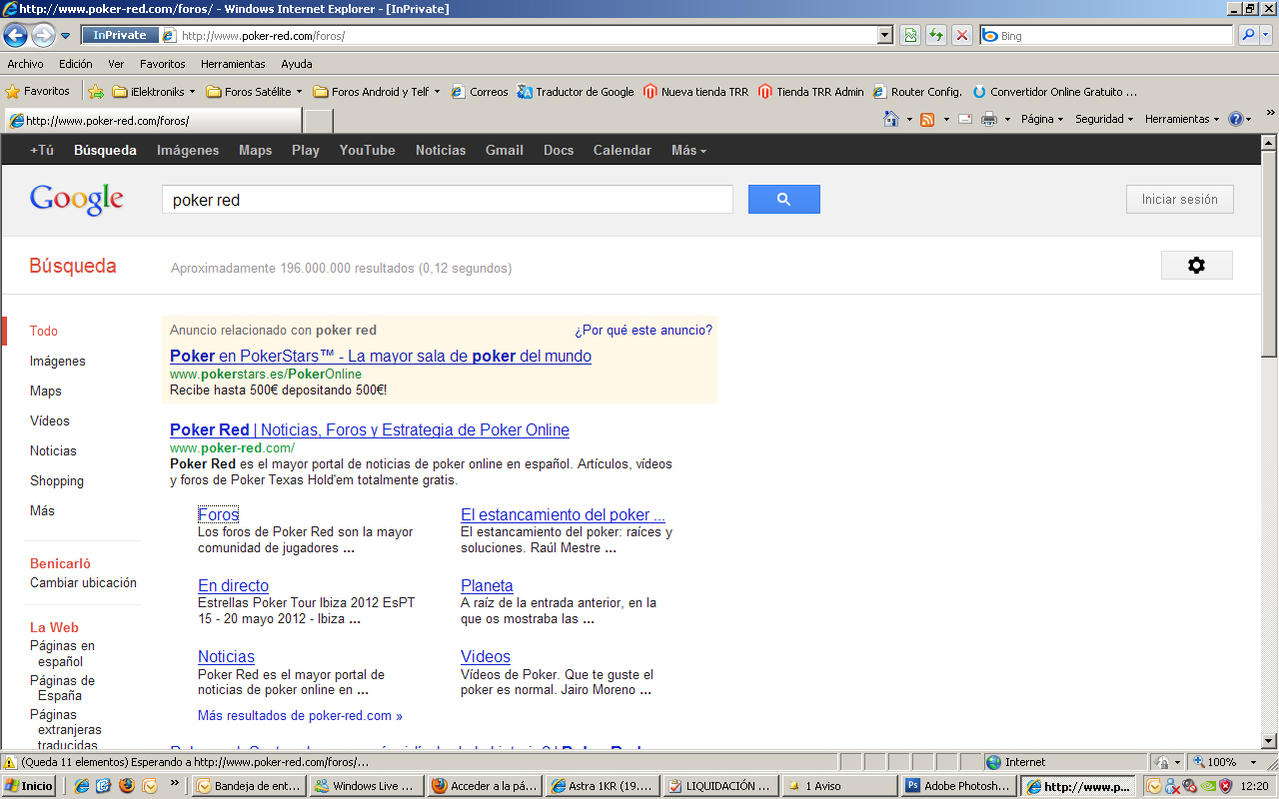Click the red shield tray icon
Image resolution: width=1279 pixels, height=799 pixels.
click(x=1225, y=786)
